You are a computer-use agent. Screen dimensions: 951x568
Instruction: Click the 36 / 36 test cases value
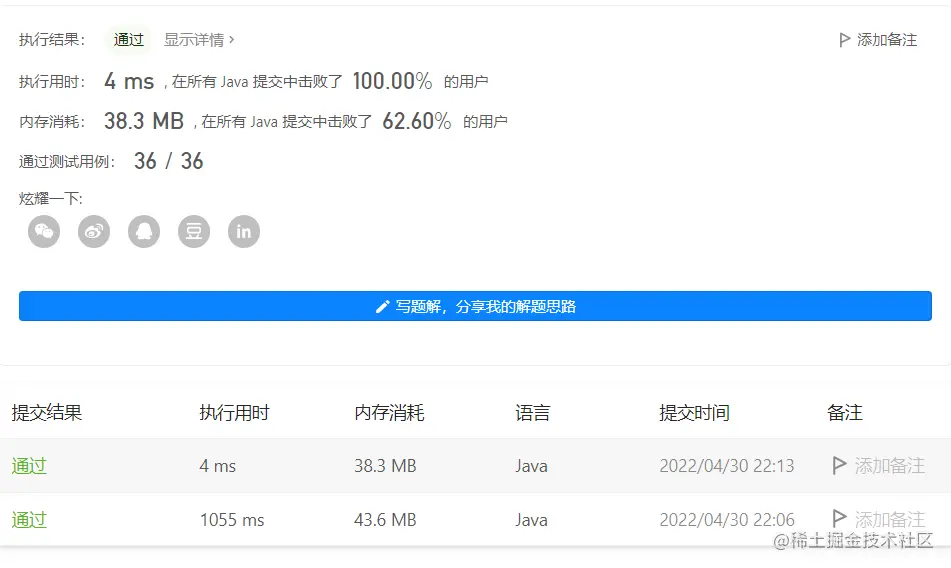pyautogui.click(x=169, y=161)
